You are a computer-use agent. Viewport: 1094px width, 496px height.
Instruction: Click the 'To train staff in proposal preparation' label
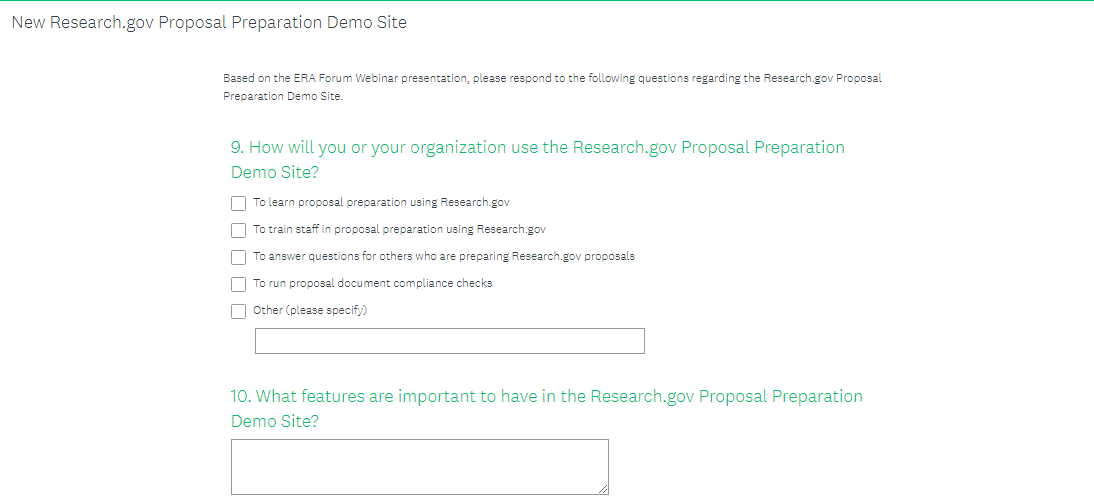[399, 229]
